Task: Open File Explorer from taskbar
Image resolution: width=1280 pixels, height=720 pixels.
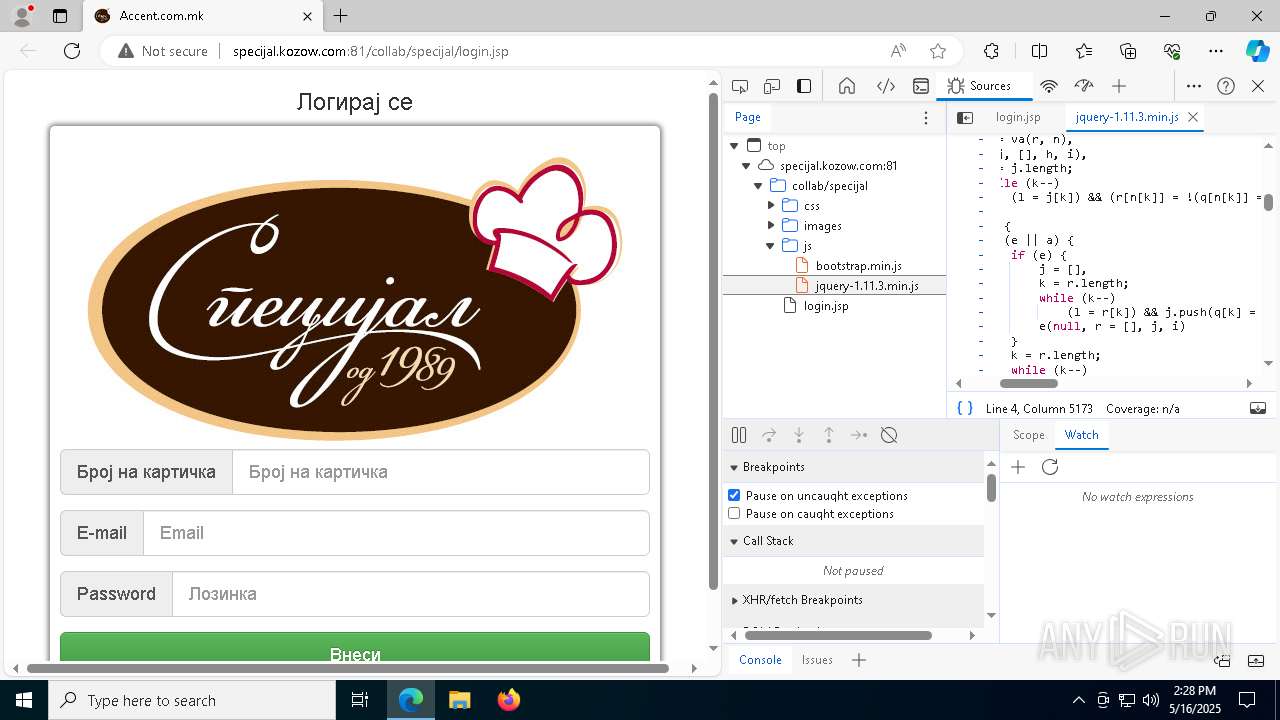Action: (x=459, y=700)
